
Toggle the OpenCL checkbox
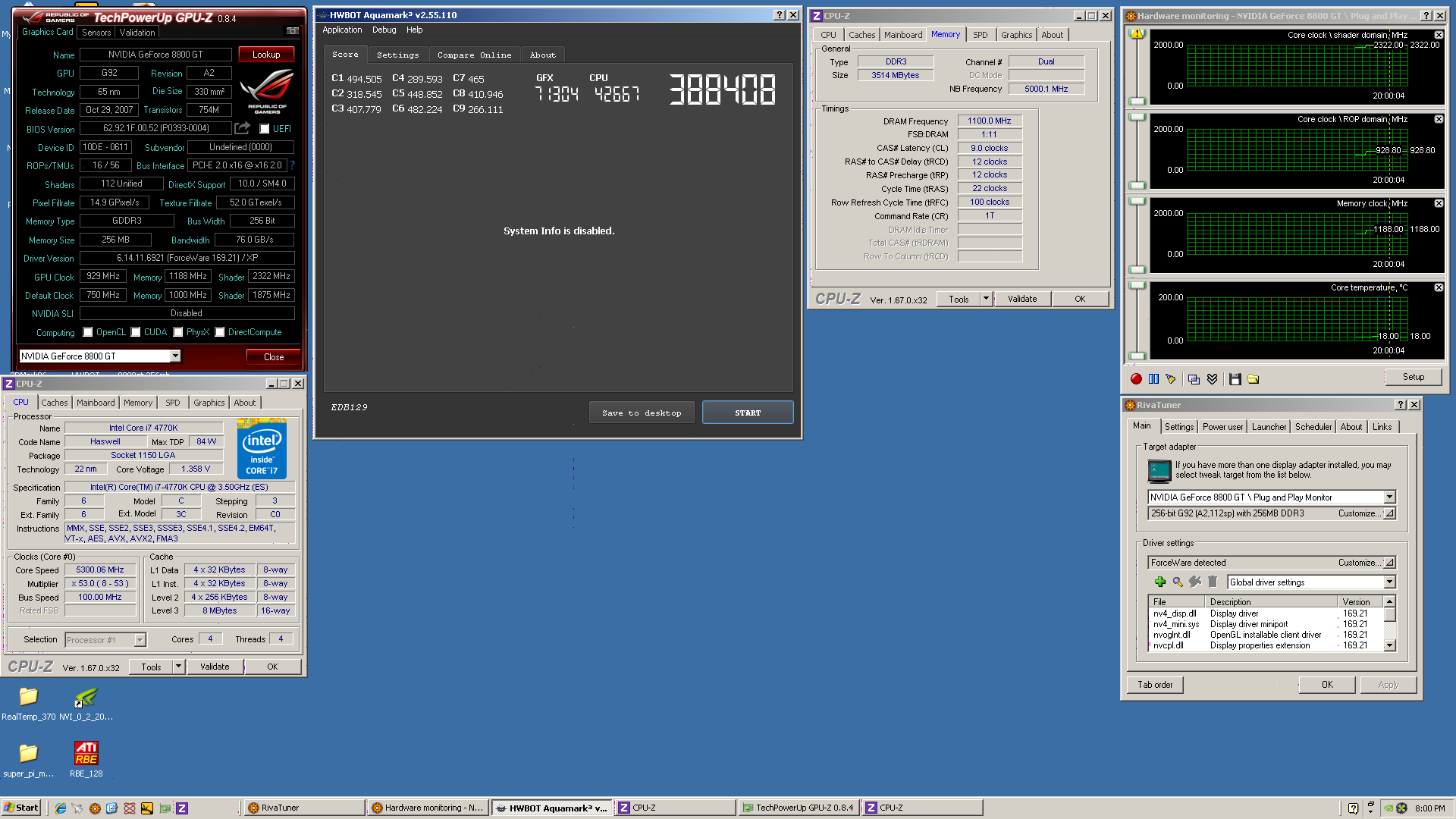[88, 332]
